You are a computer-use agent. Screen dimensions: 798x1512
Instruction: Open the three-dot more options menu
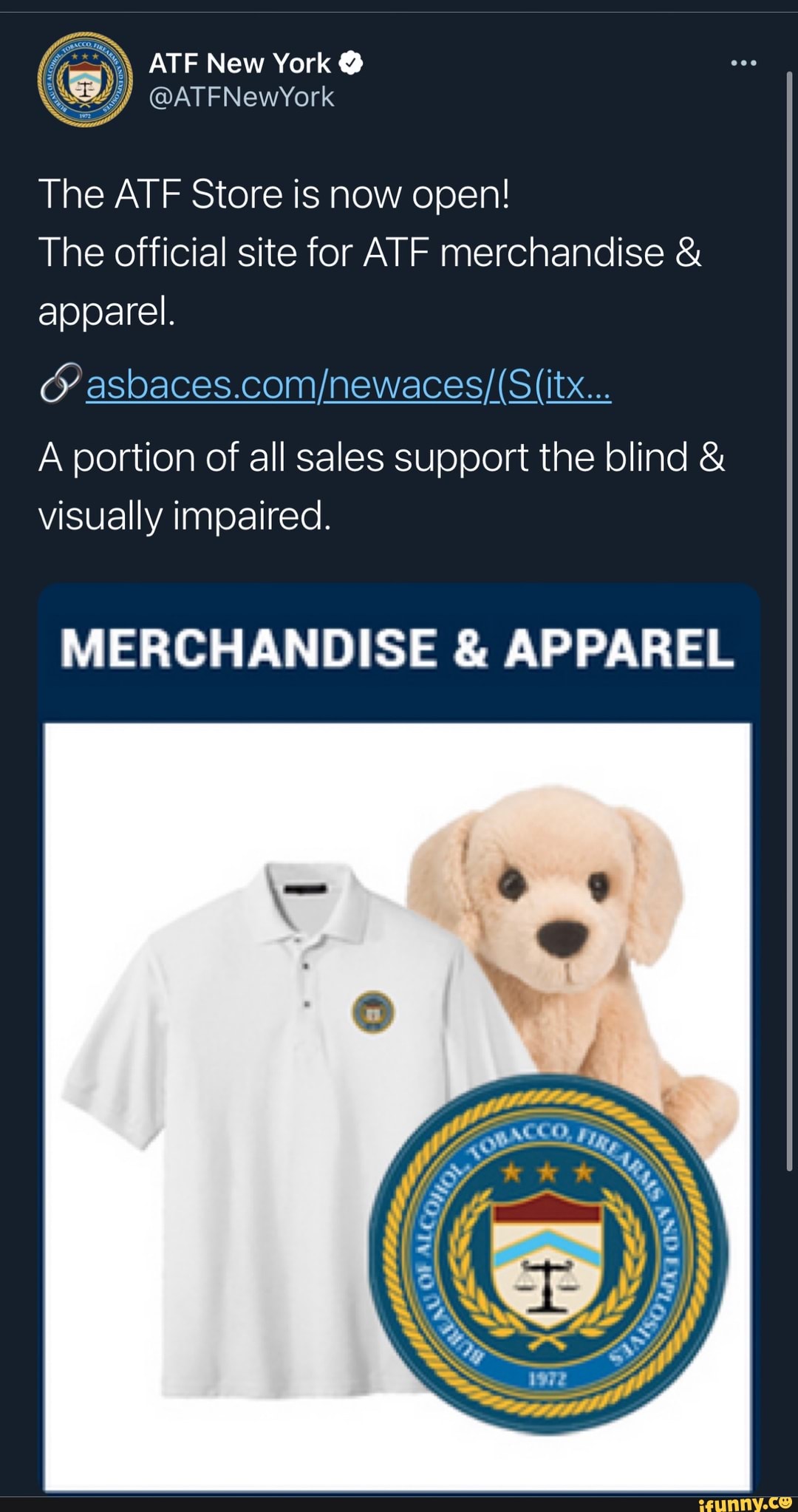pyautogui.click(x=743, y=64)
